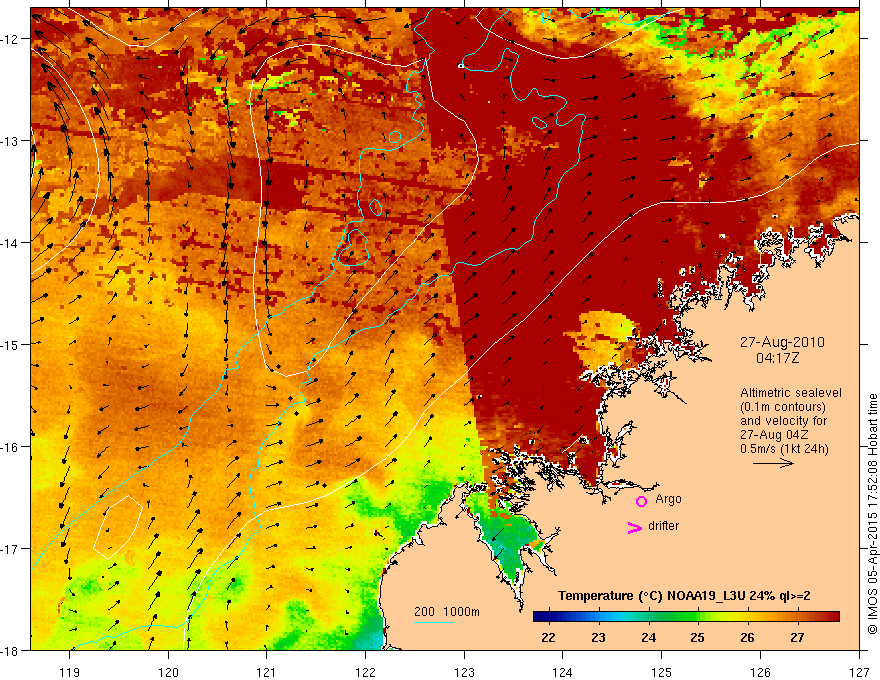
Task: Click the longitude axis label 125
Action: click(x=662, y=672)
